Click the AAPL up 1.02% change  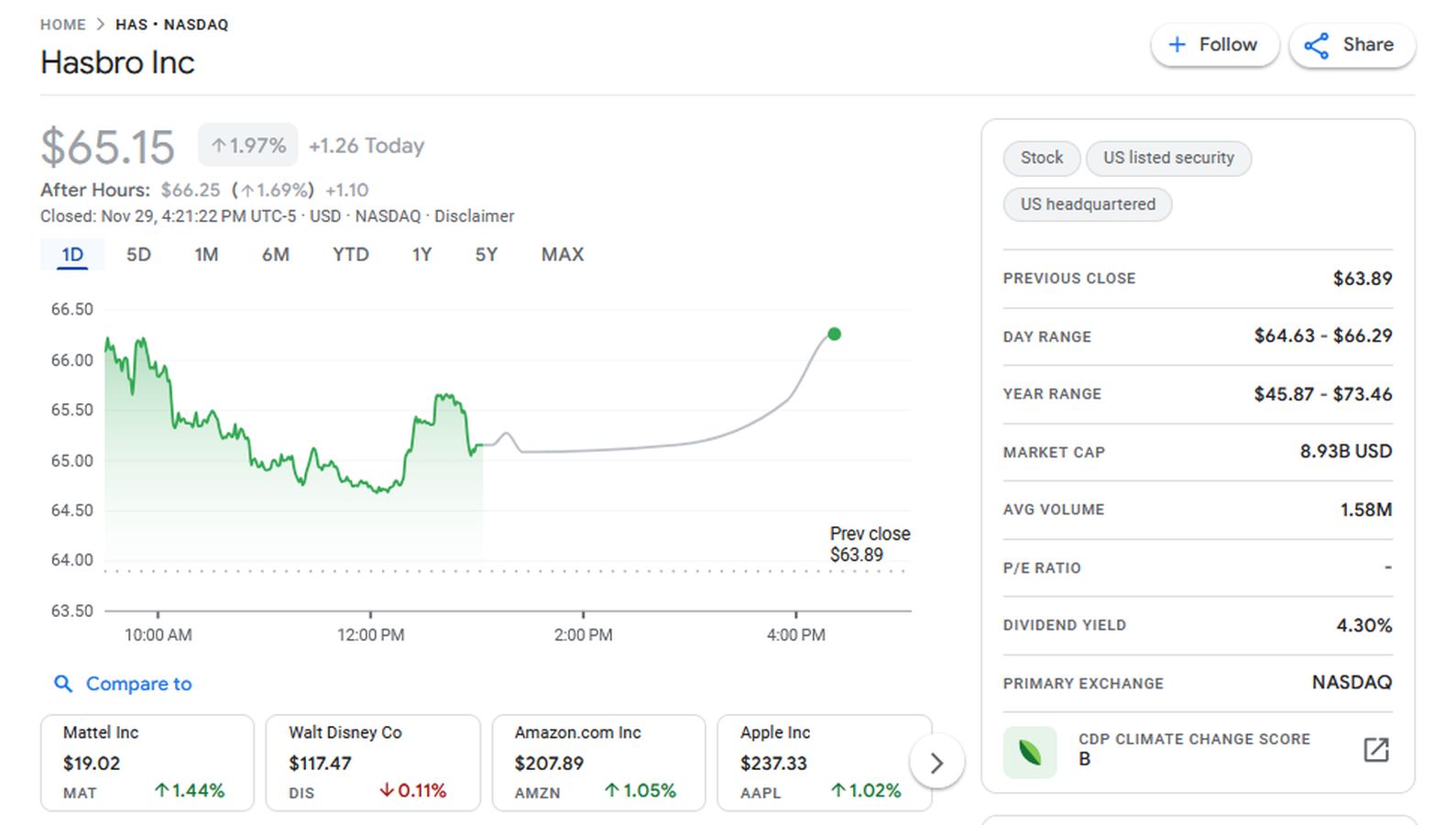pos(866,791)
